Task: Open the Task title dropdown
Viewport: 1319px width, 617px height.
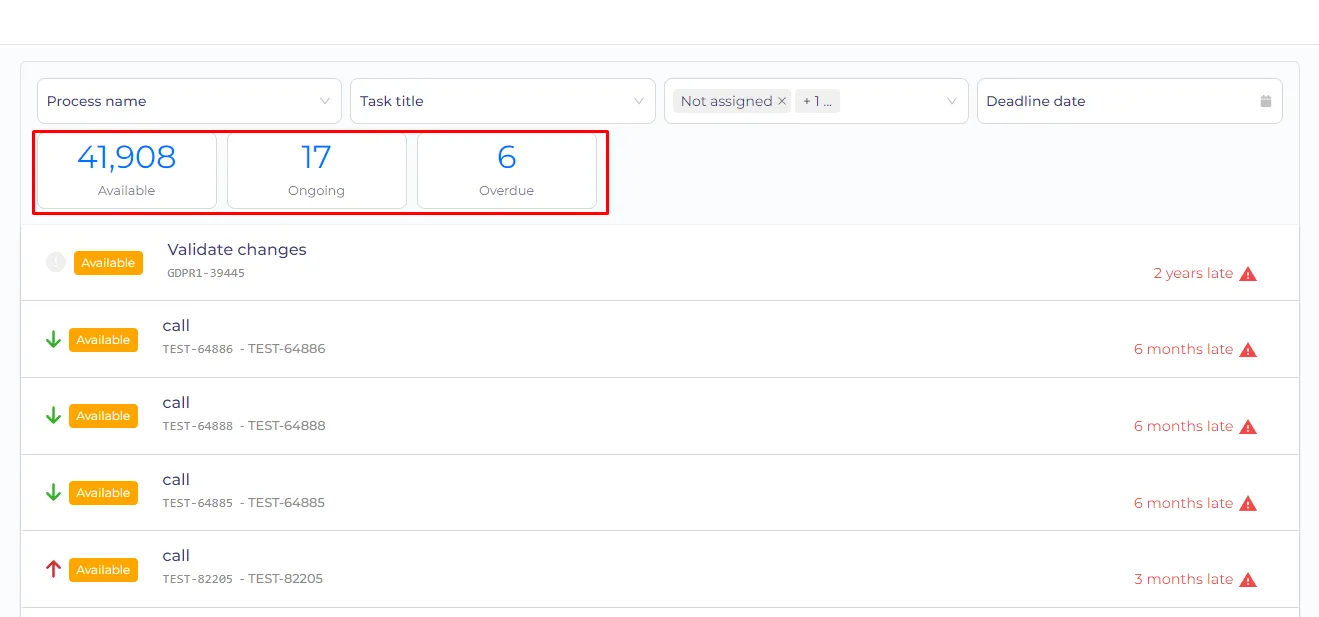Action: tap(503, 101)
